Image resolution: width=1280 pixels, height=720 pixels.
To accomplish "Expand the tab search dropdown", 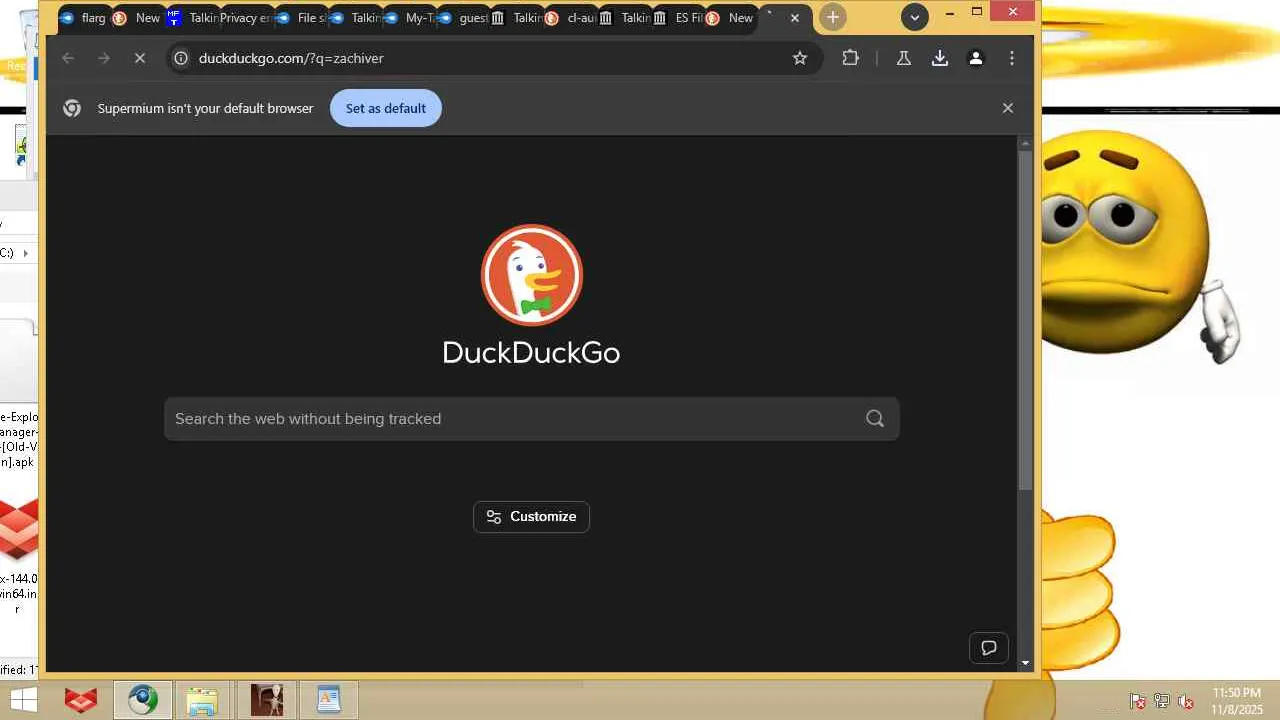I will coord(914,17).
